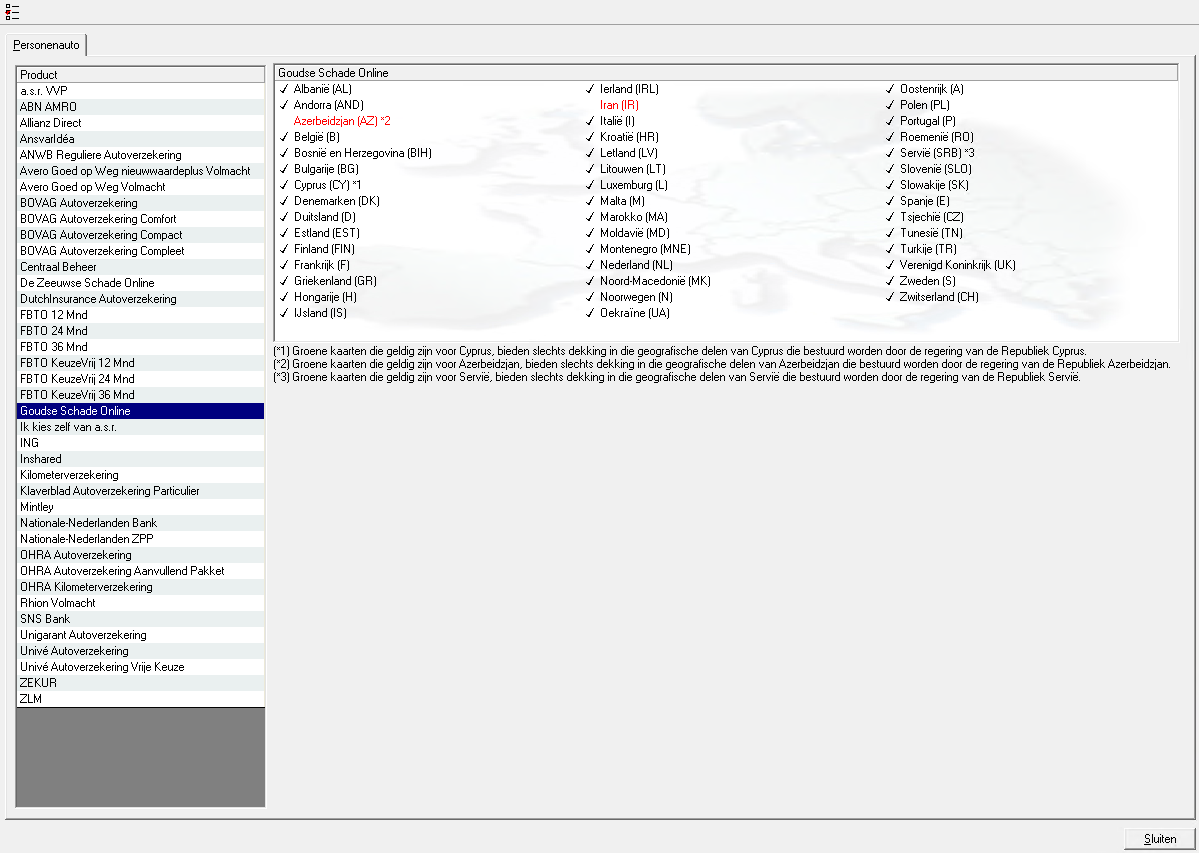
Task: Select FBTO 24 Mnd product
Action: 140,331
